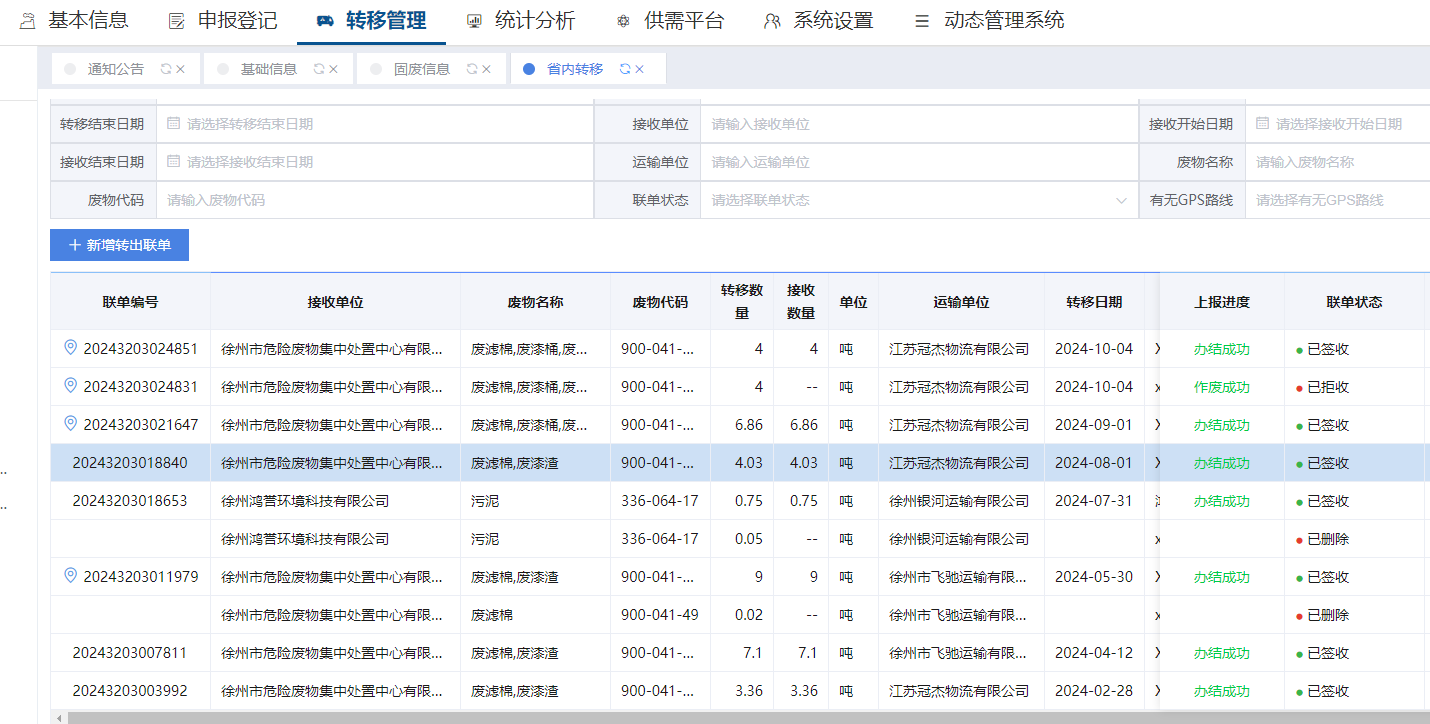Close the 固废信息 tab
This screenshot has height=724, width=1430.
pos(487,69)
